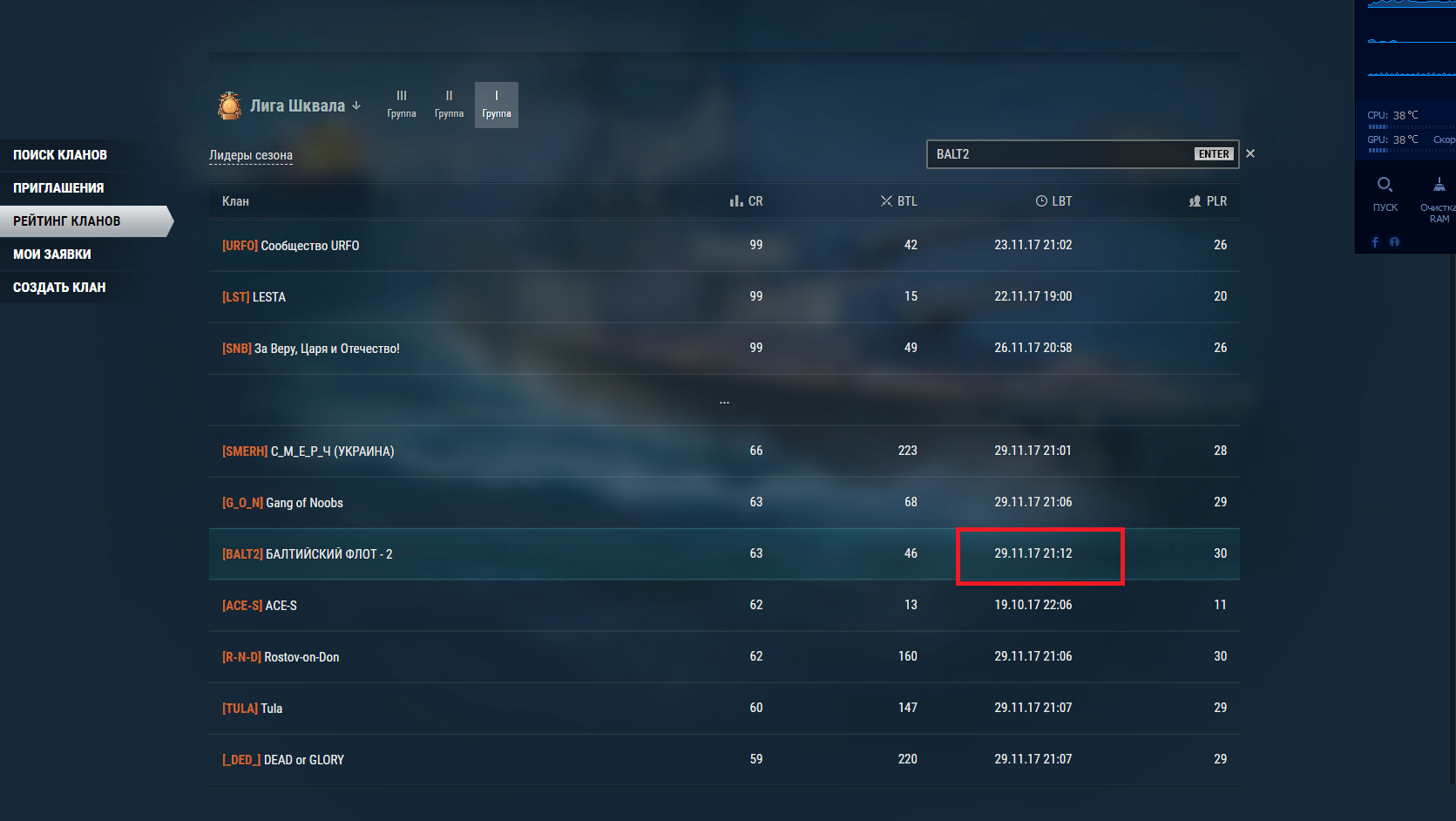Switch to Group II tab
The width and height of the screenshot is (1456, 821).
[450, 105]
